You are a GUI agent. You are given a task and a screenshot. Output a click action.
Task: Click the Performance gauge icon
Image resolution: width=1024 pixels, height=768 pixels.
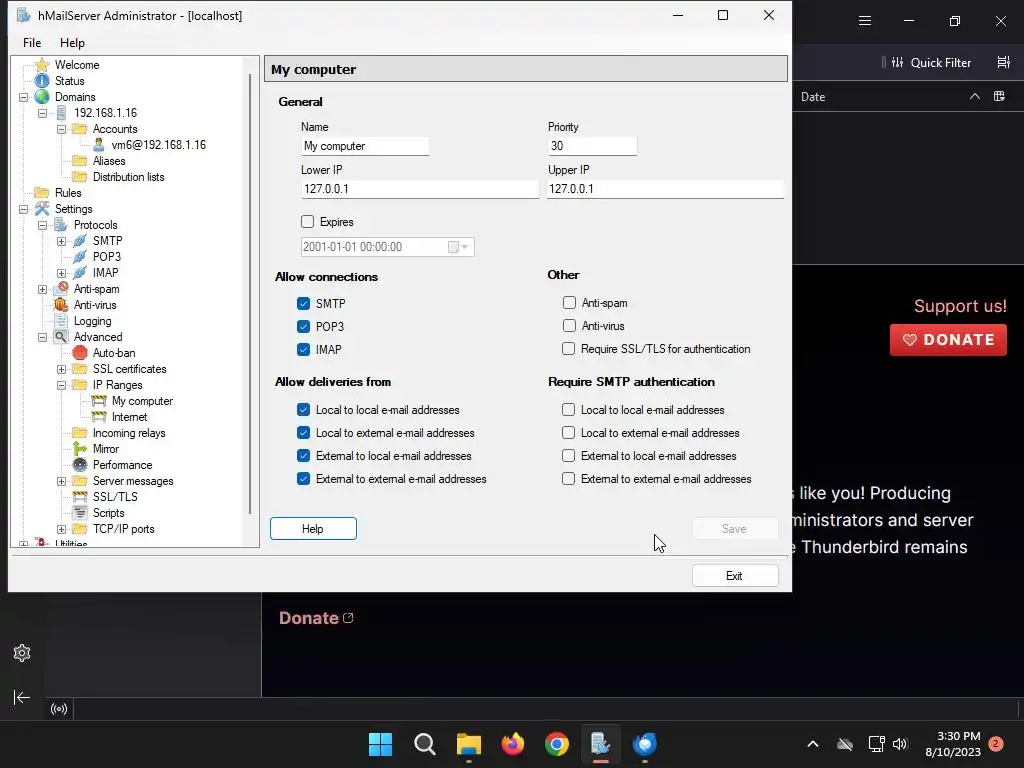[80, 465]
